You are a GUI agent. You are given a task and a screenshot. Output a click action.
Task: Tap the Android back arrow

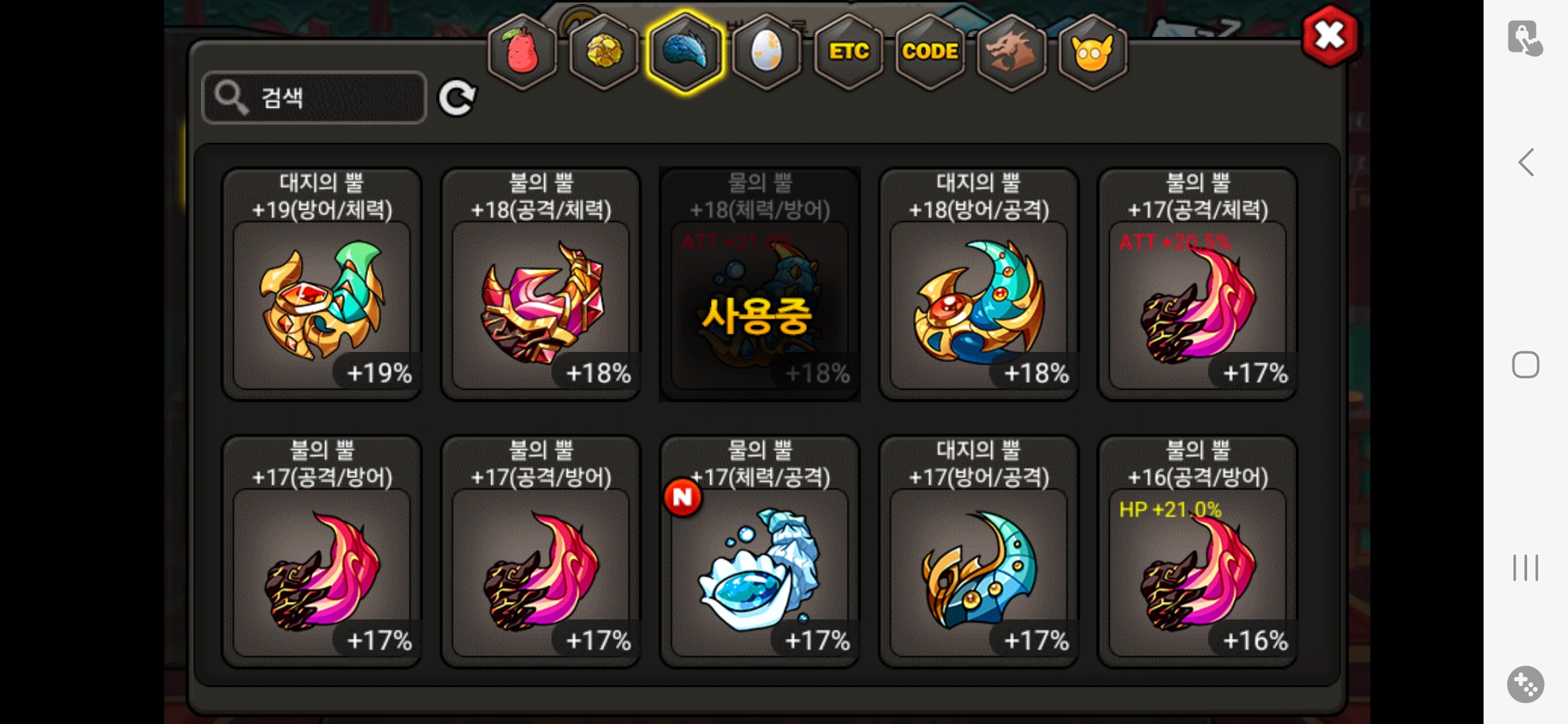click(x=1526, y=162)
